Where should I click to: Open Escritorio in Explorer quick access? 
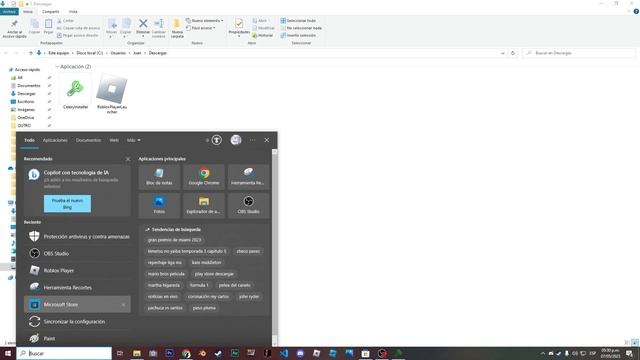(x=26, y=102)
